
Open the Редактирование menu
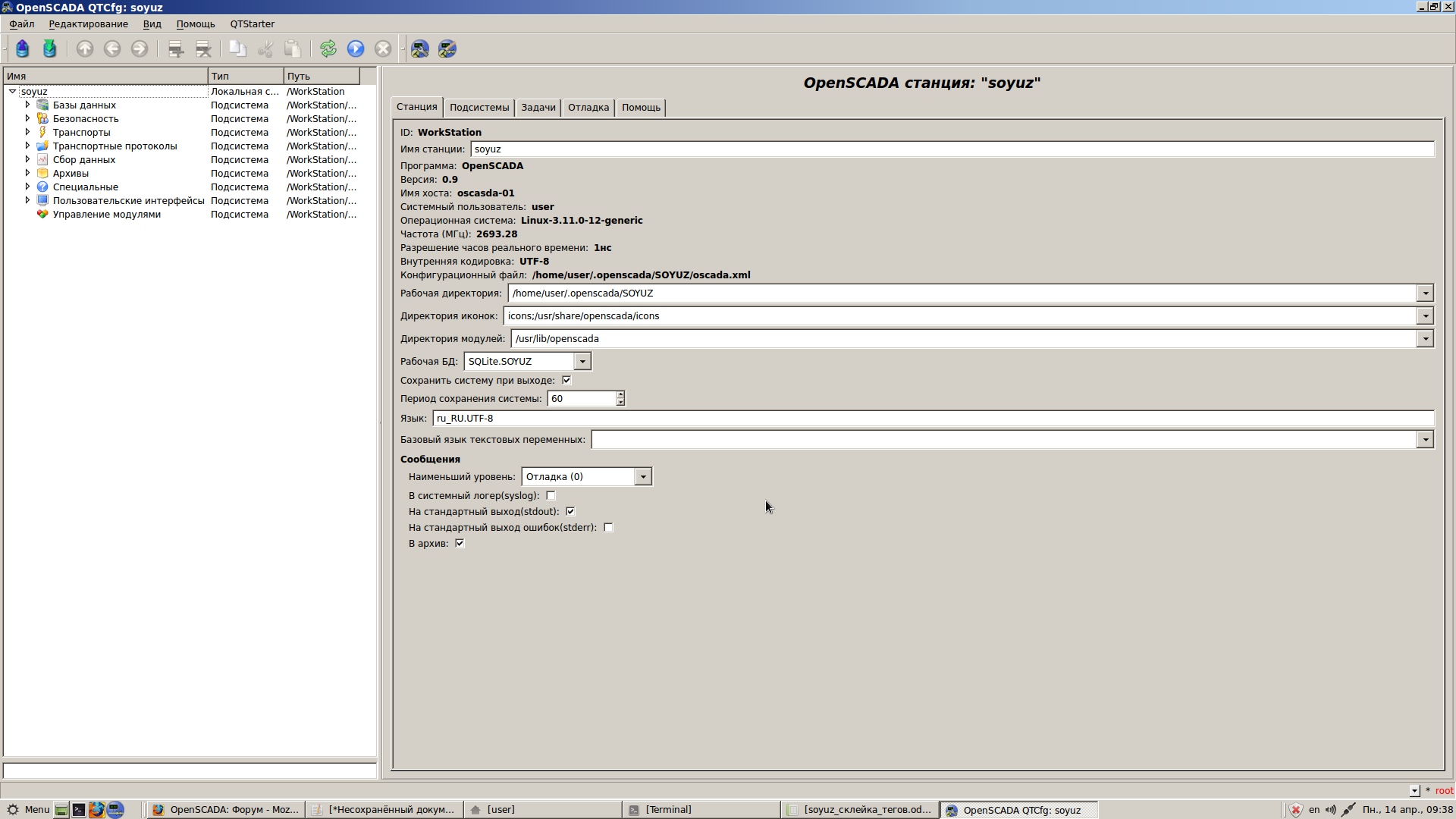click(x=88, y=24)
